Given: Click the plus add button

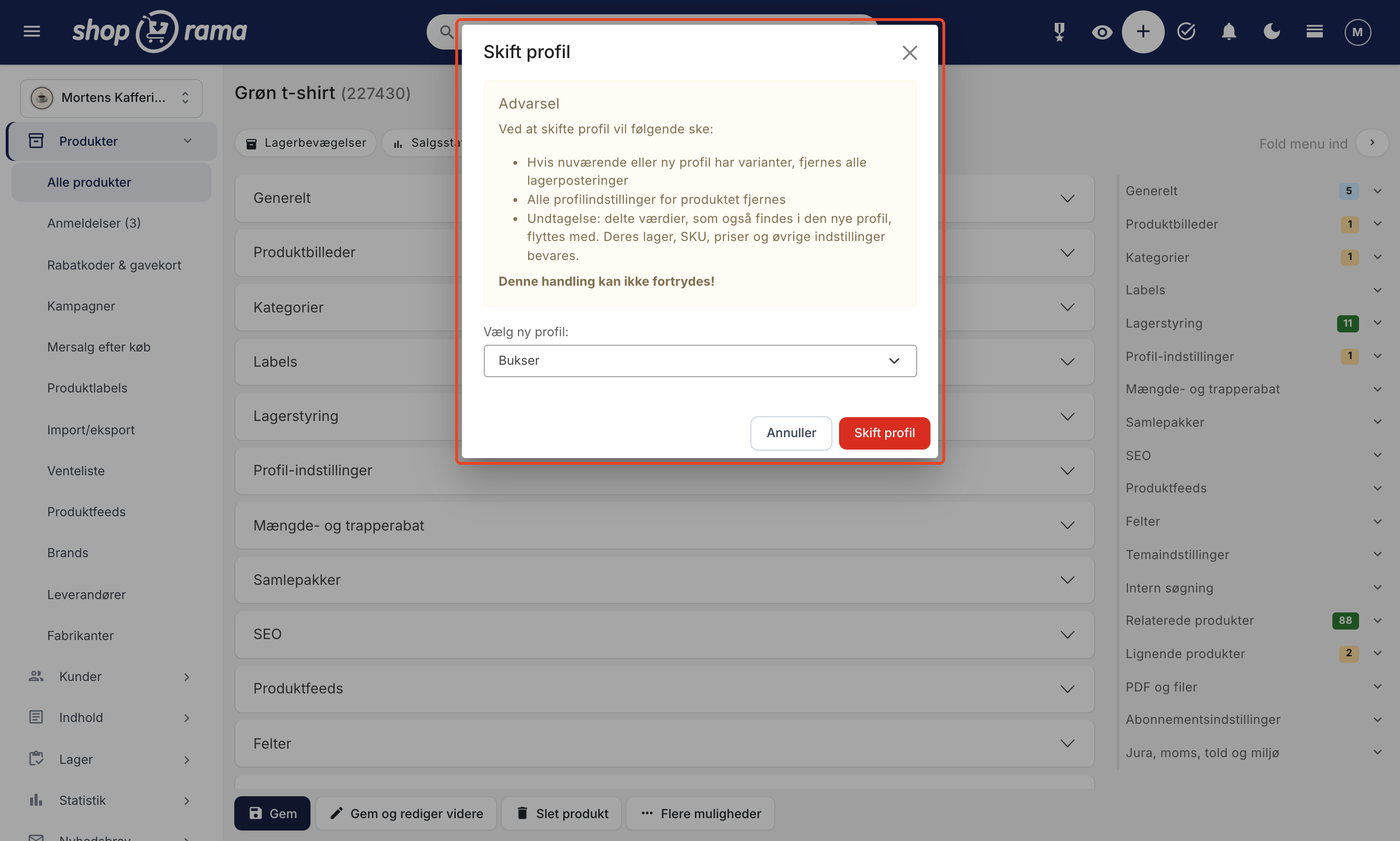Looking at the screenshot, I should coord(1143,32).
